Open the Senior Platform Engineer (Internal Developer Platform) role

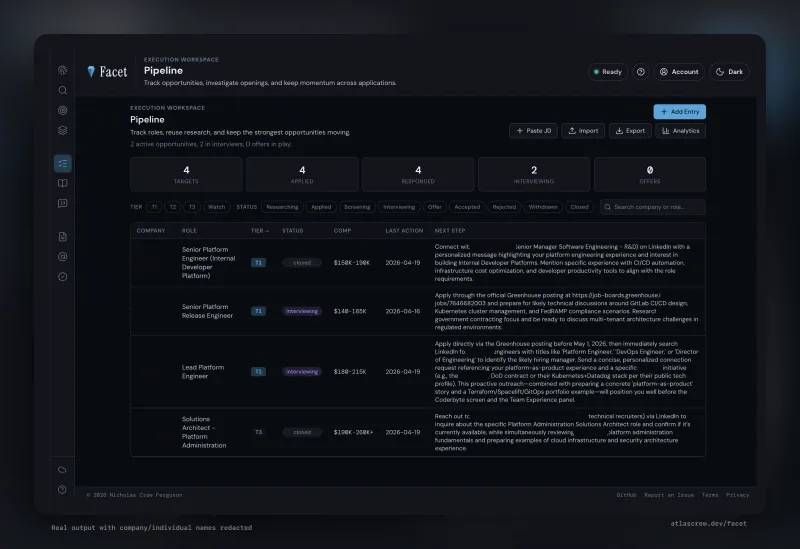(209, 263)
